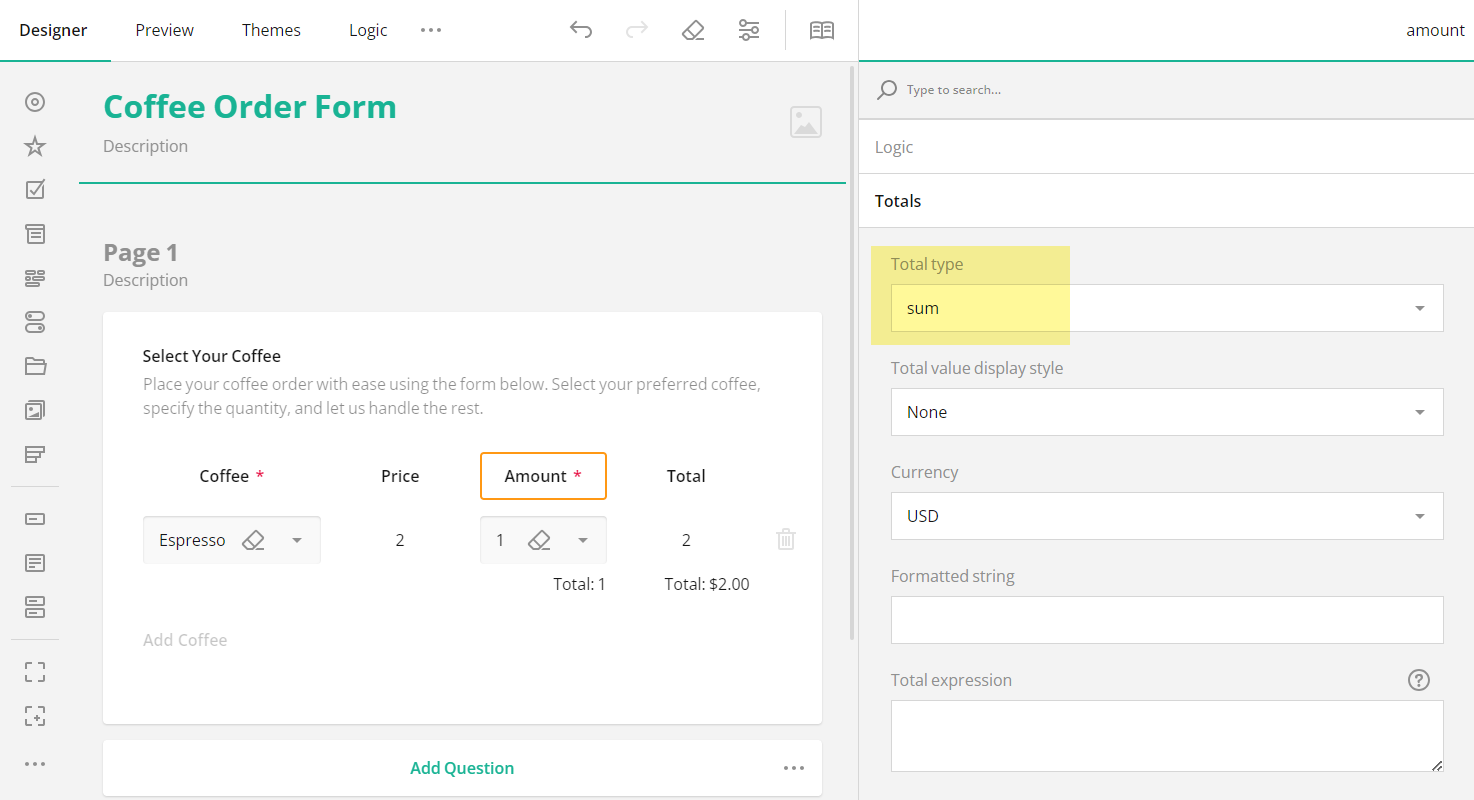1474x800 pixels.
Task: Click Add Coffee to add a new row
Action: [x=185, y=639]
